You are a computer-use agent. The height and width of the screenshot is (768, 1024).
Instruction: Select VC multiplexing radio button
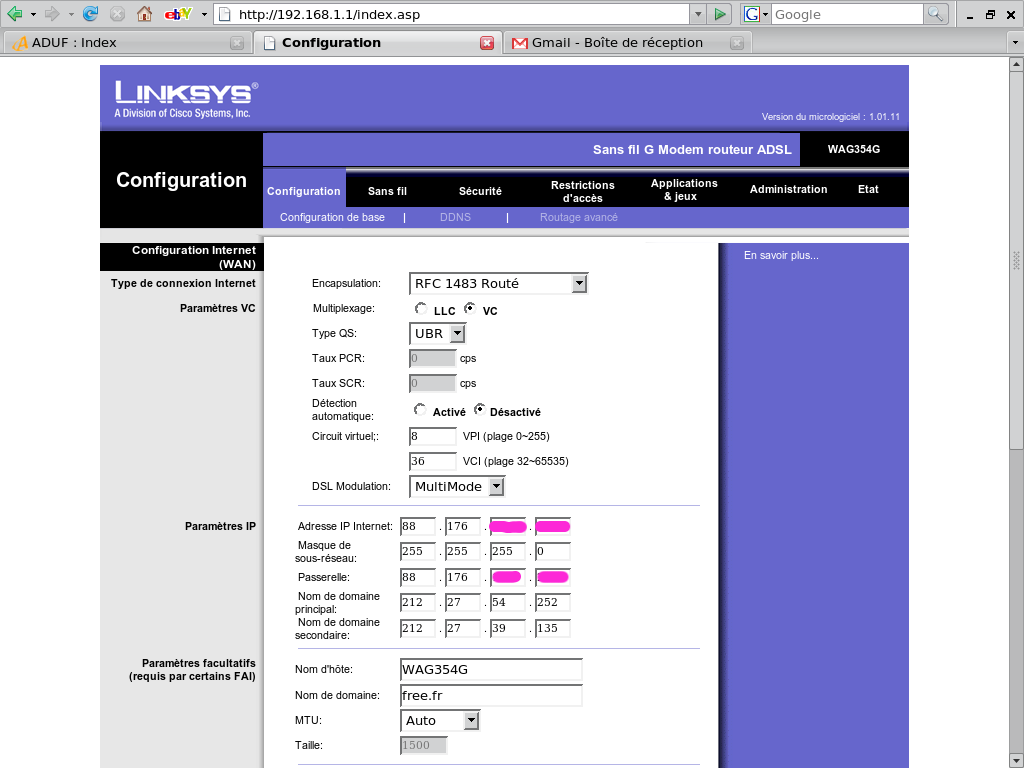470,308
